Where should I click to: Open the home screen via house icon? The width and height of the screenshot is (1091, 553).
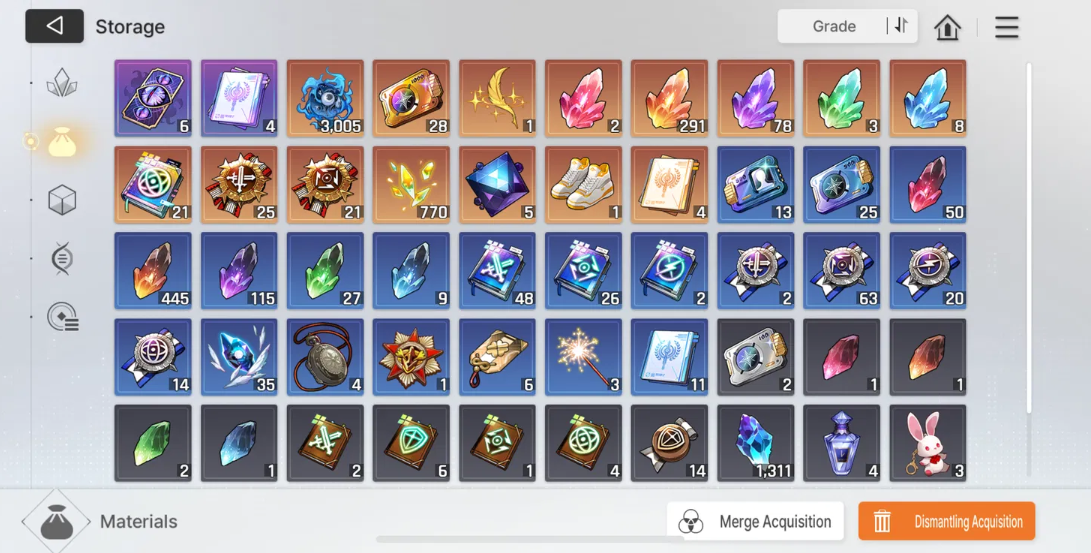(947, 27)
